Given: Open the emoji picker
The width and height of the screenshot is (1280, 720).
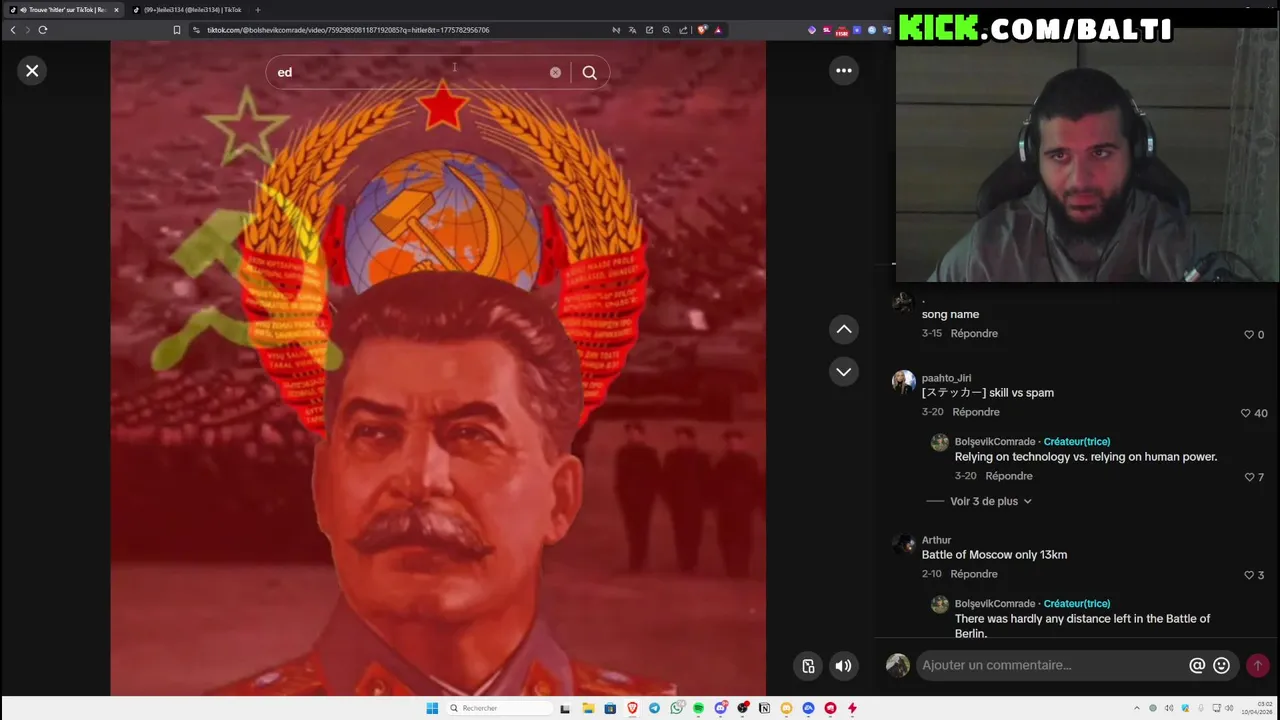Looking at the screenshot, I should click(1221, 665).
